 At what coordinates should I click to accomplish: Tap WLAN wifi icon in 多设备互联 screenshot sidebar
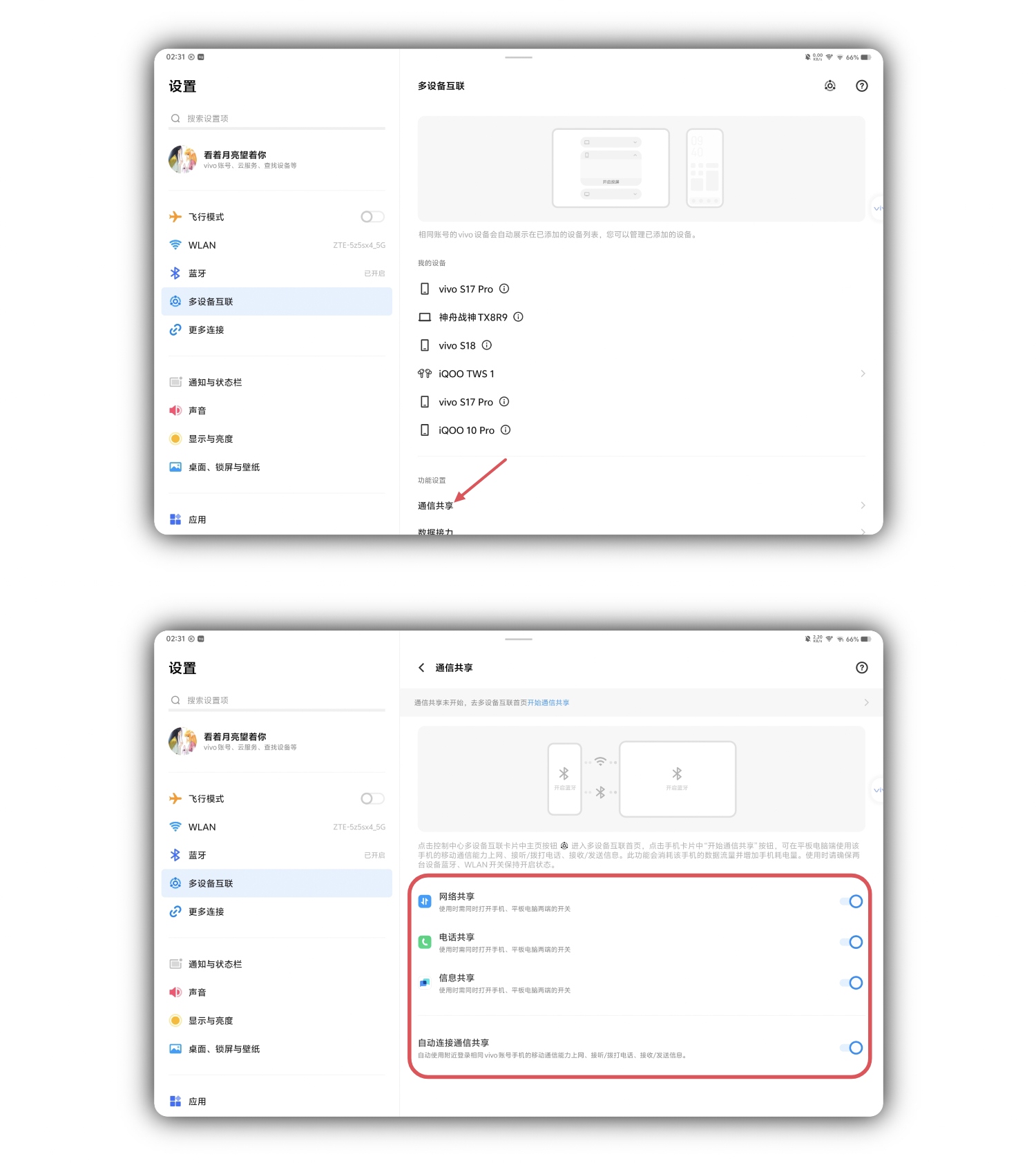click(x=175, y=245)
